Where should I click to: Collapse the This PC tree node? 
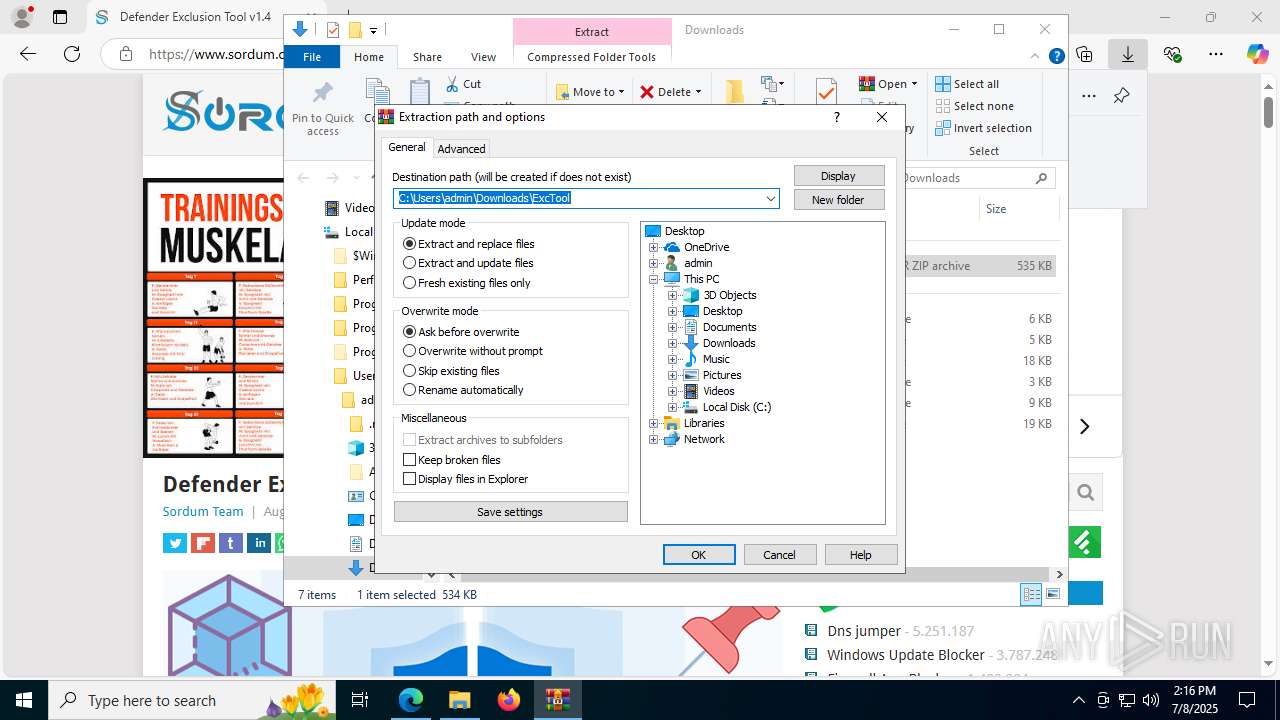click(x=654, y=279)
